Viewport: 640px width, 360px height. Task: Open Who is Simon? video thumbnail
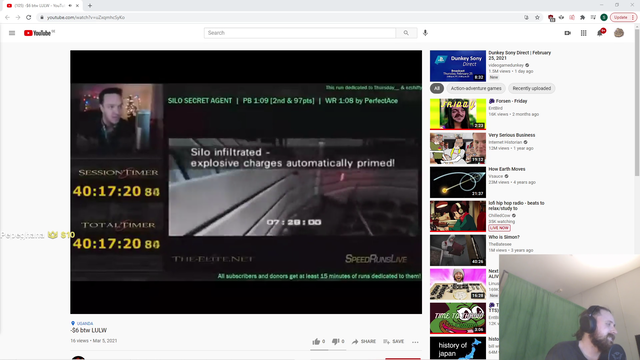pos(458,250)
